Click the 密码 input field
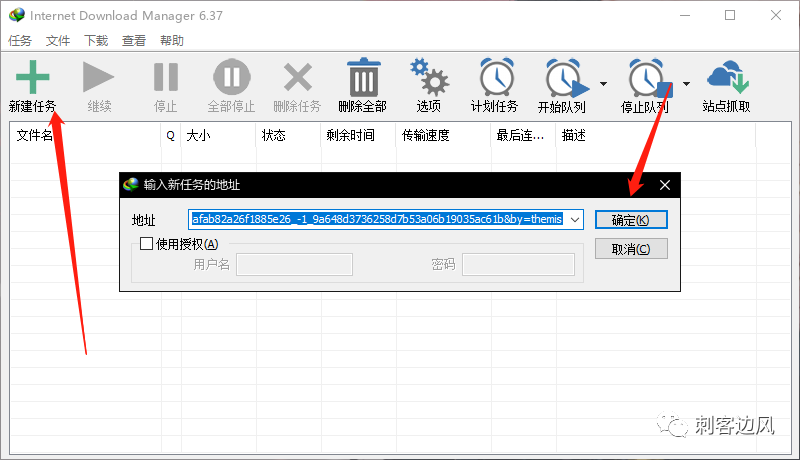 point(518,264)
